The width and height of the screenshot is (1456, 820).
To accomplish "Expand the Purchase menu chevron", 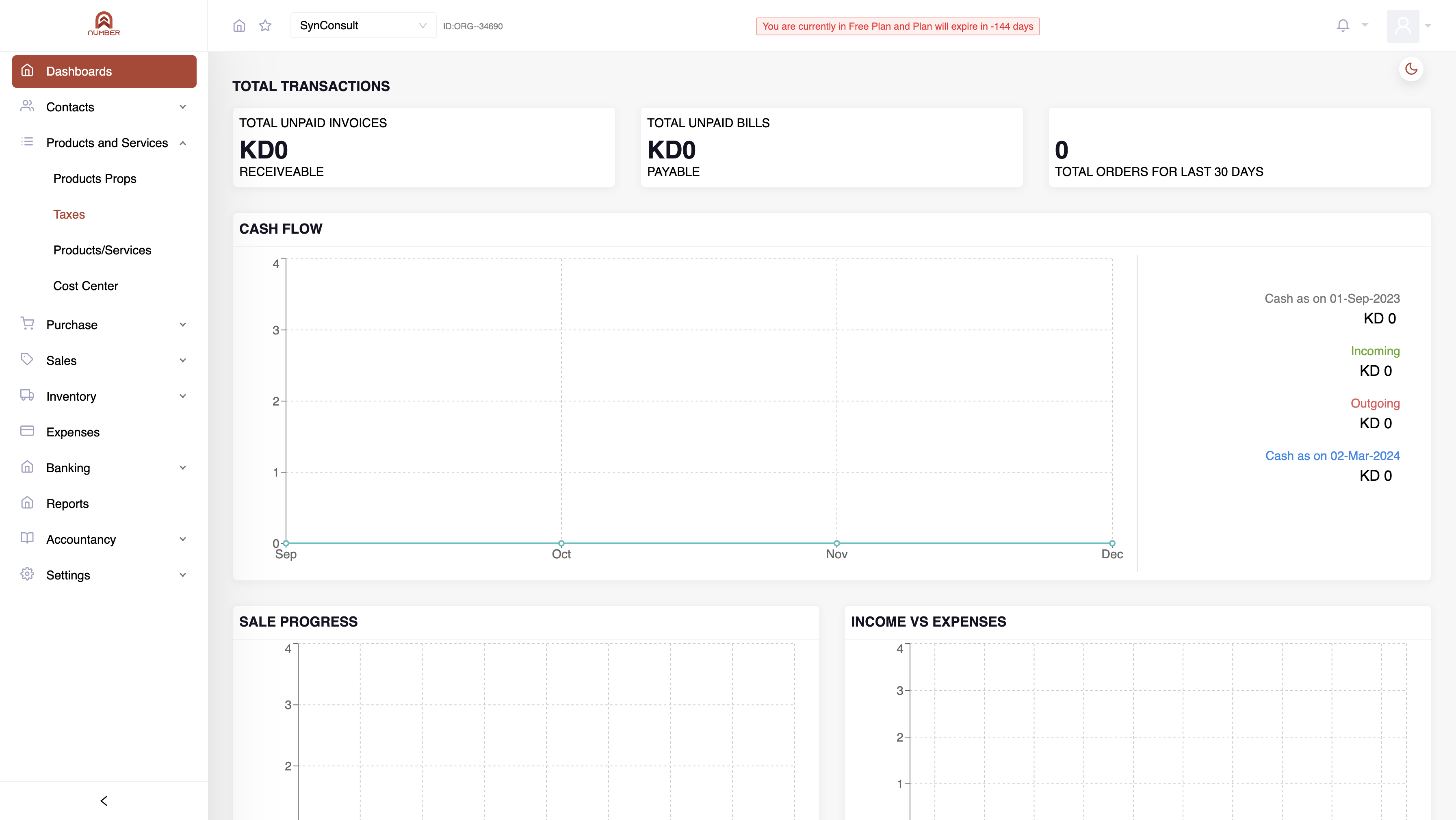I will [x=182, y=325].
